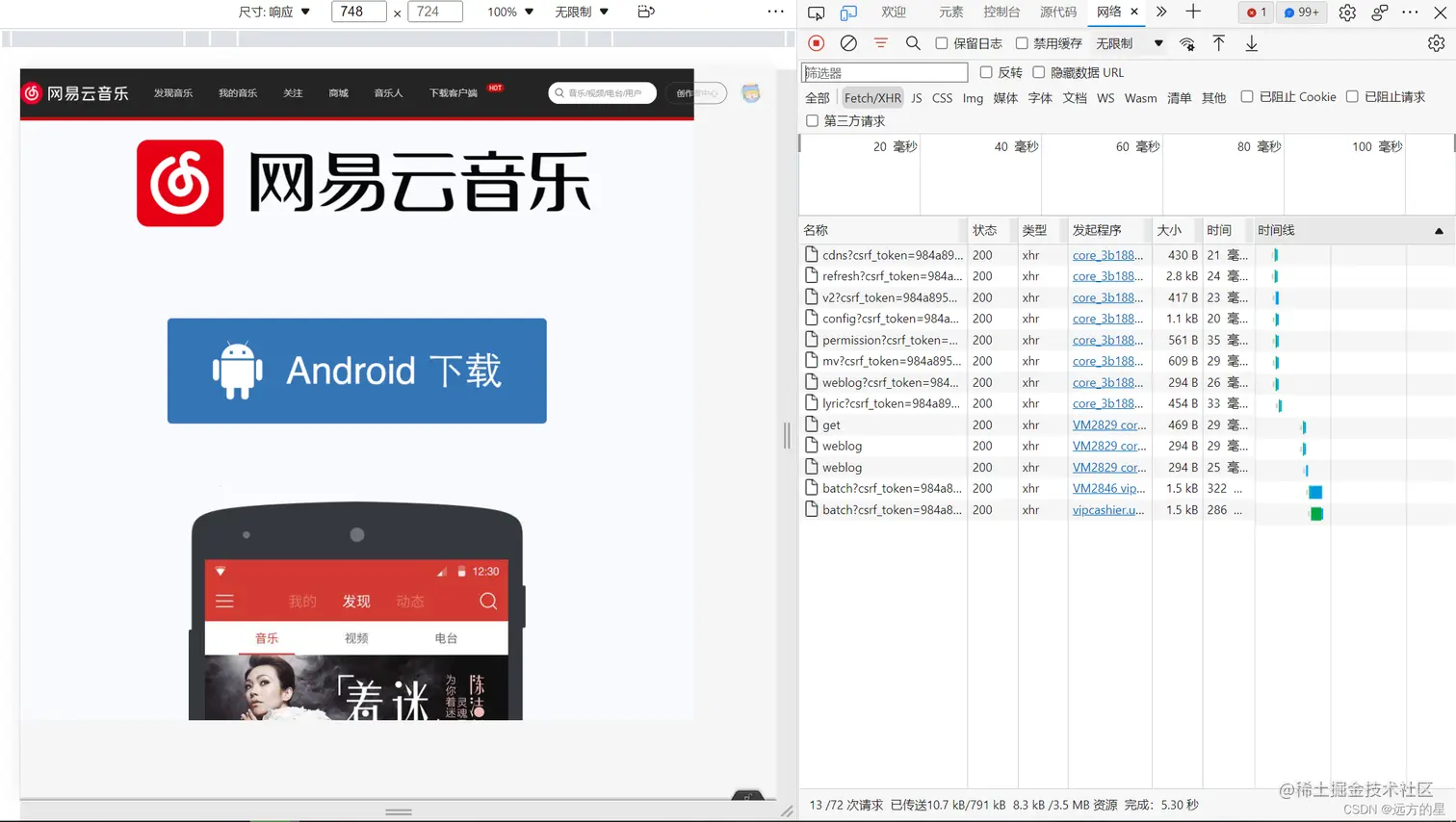The height and width of the screenshot is (822, 1456).
Task: Click the blue 99+ issues badge
Action: 1302,13
